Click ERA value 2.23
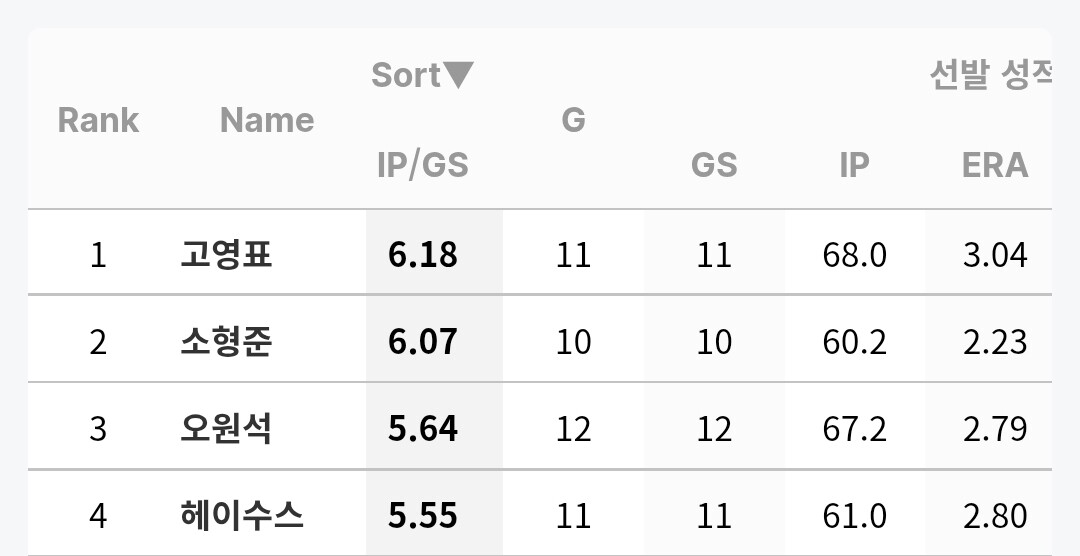The image size is (1080, 556). coord(994,342)
